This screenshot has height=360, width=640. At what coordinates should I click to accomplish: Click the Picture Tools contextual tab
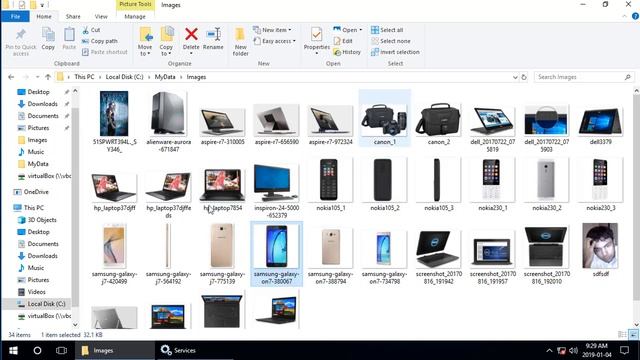(x=135, y=4)
